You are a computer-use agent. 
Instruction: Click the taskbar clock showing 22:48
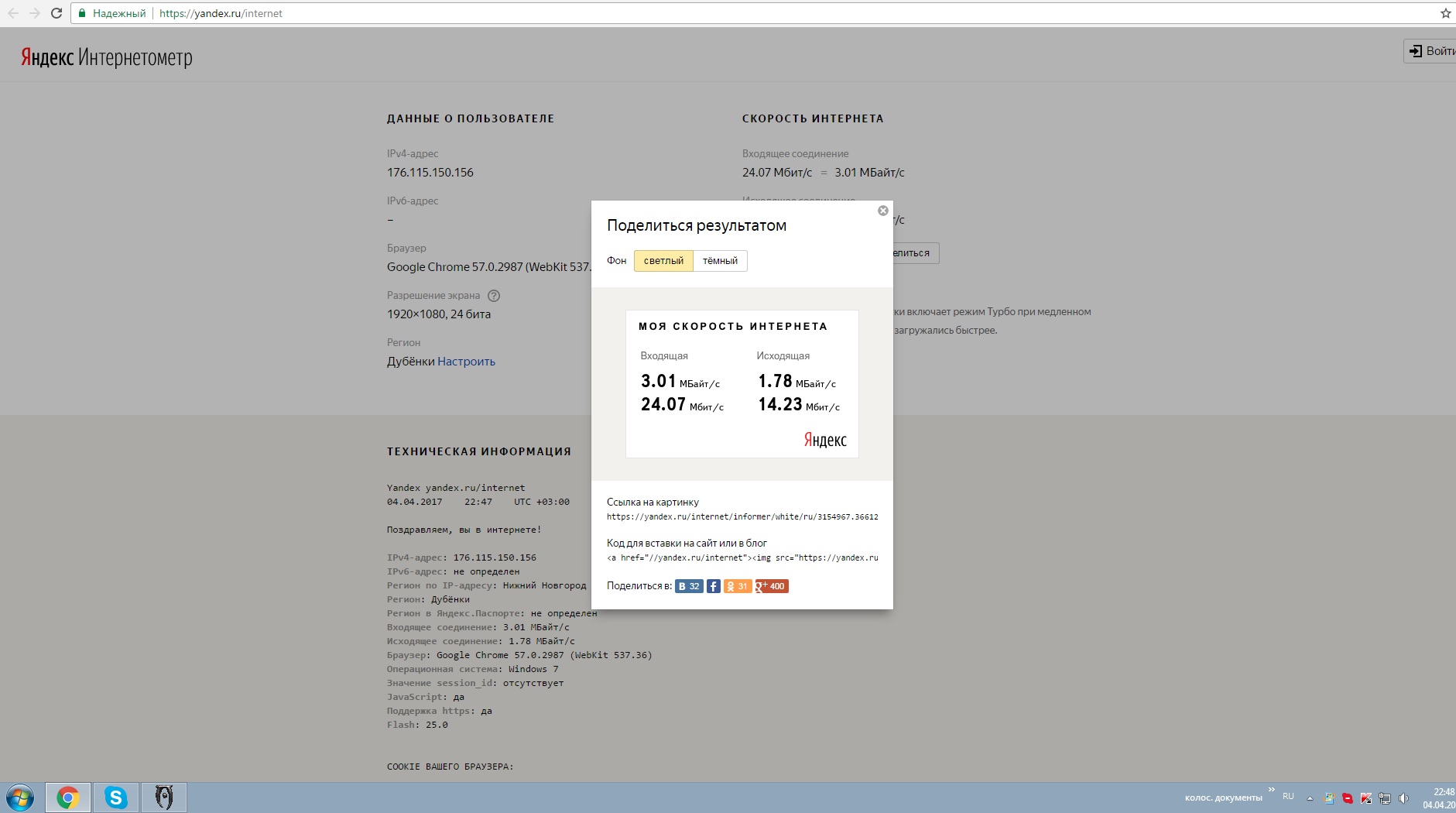1439,798
